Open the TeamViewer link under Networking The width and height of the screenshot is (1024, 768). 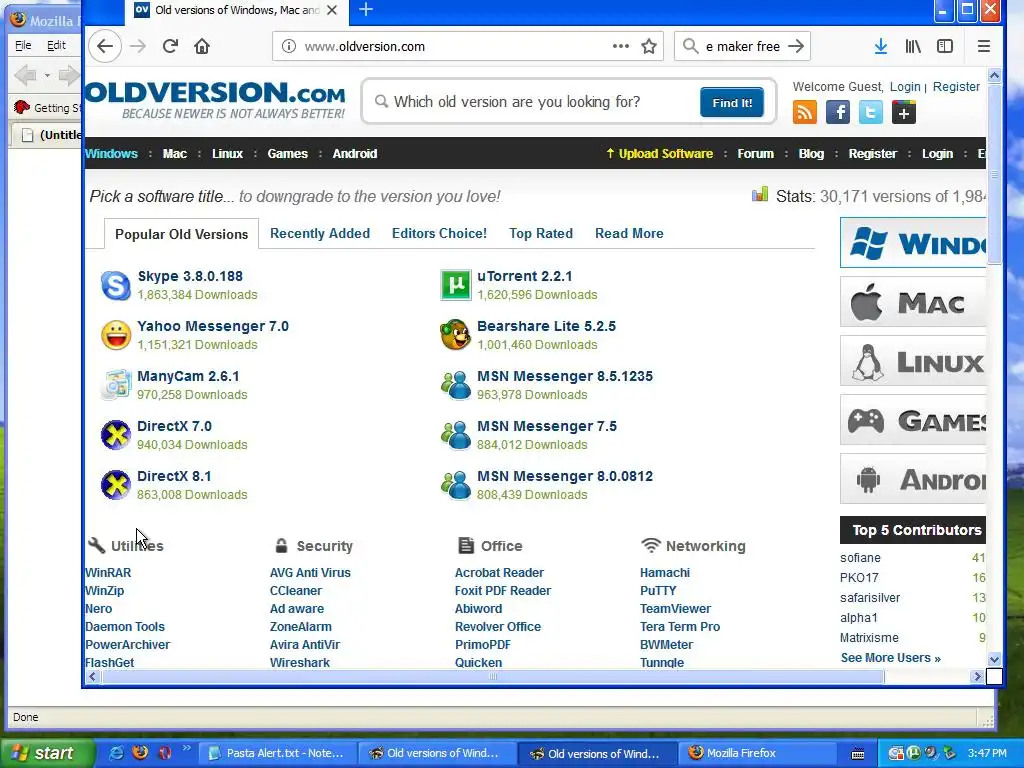pyautogui.click(x=675, y=609)
